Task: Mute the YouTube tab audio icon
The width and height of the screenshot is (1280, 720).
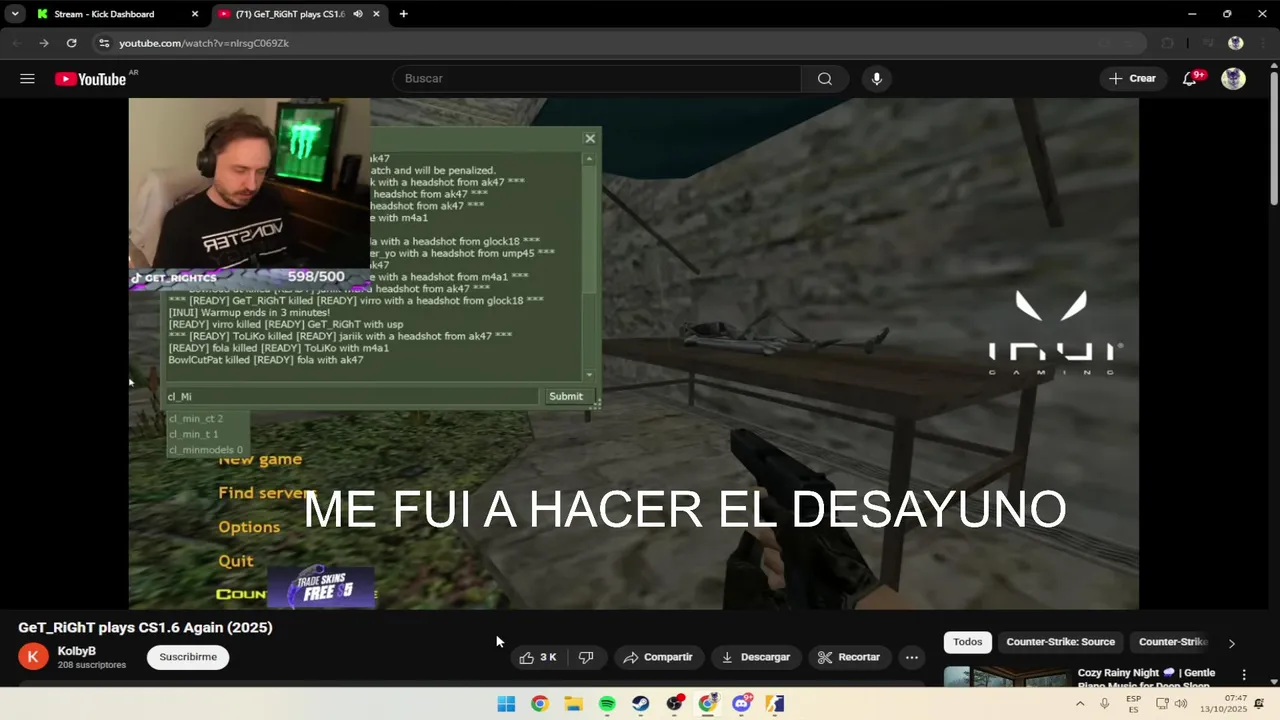Action: tap(358, 14)
